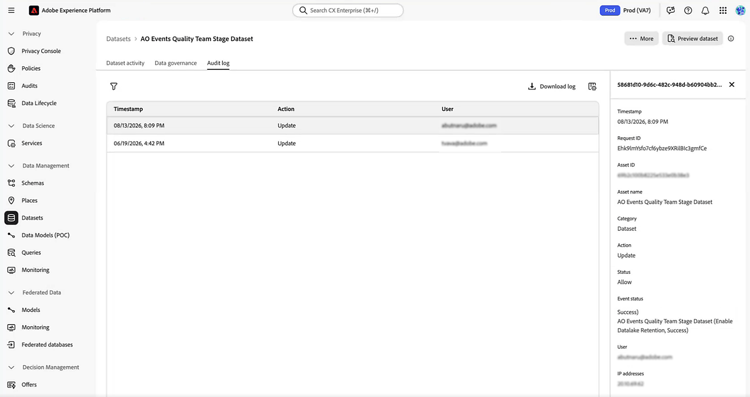The image size is (750, 397).
Task: Open the feedback chat icon in header
Action: (x=671, y=11)
